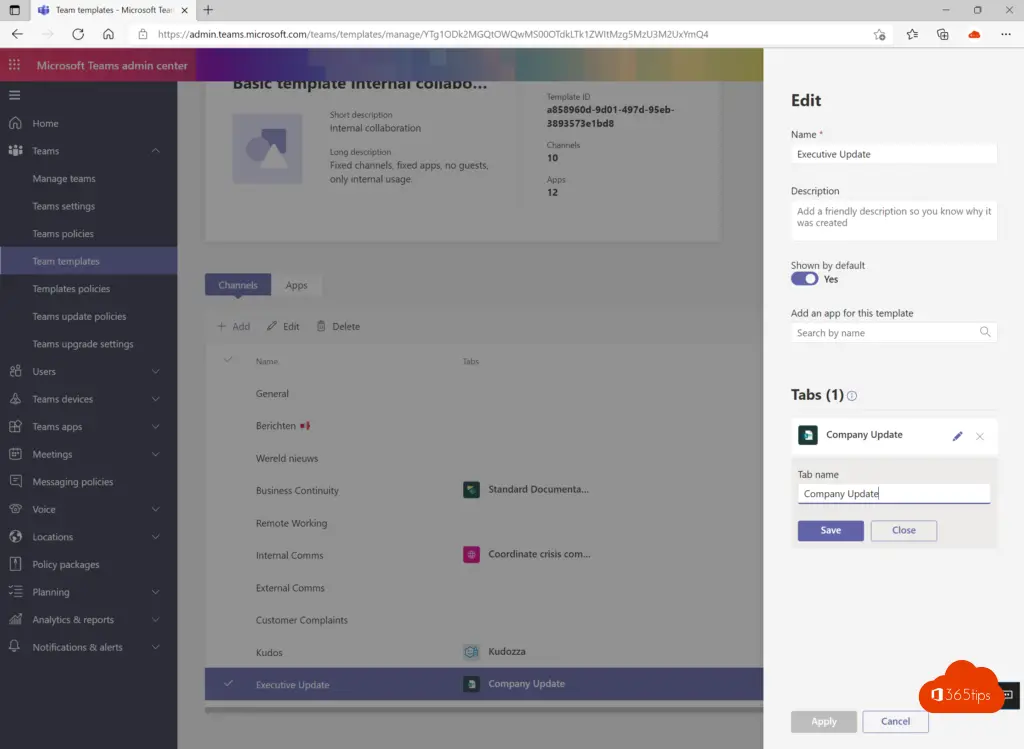Open Templates policies in sidebar
Viewport: 1024px width, 749px height.
(x=71, y=289)
